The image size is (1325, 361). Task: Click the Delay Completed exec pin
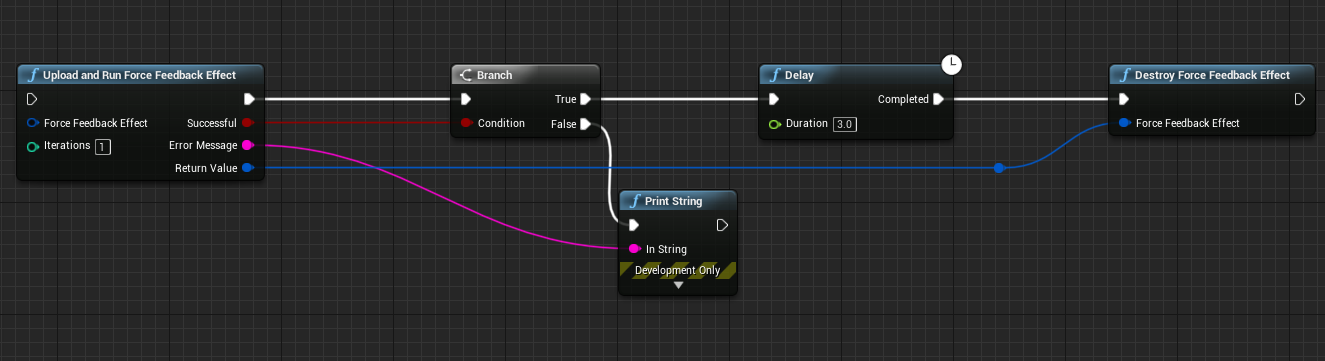point(937,99)
